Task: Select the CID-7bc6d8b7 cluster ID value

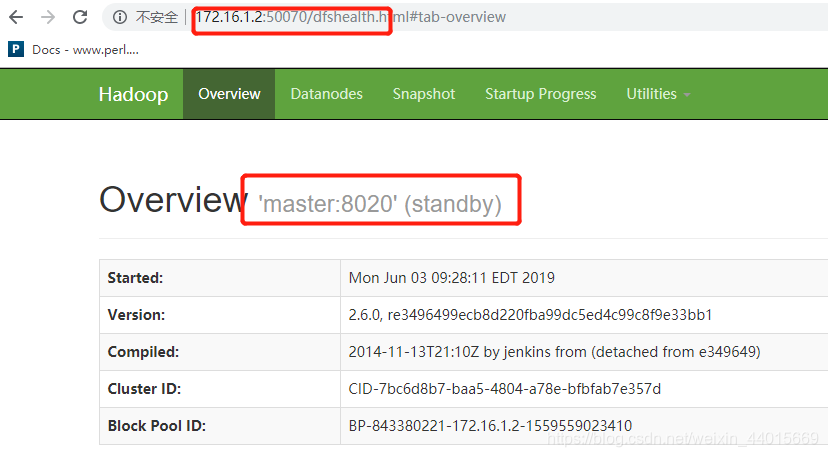Action: pos(504,389)
